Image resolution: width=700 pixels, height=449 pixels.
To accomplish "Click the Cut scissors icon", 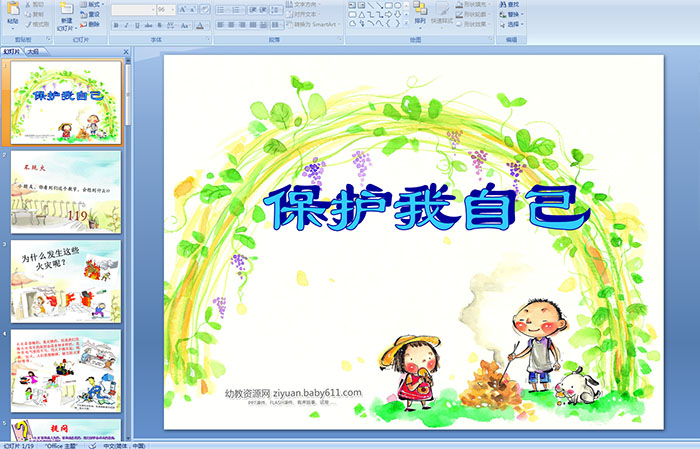I will 29,4.
